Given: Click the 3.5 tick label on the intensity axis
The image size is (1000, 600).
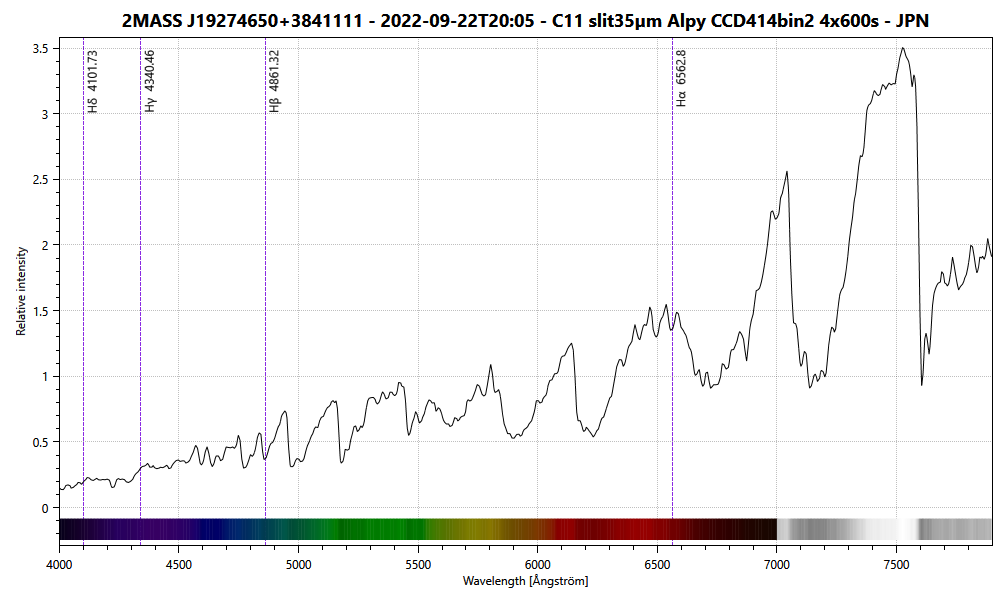Looking at the screenshot, I should [41, 48].
